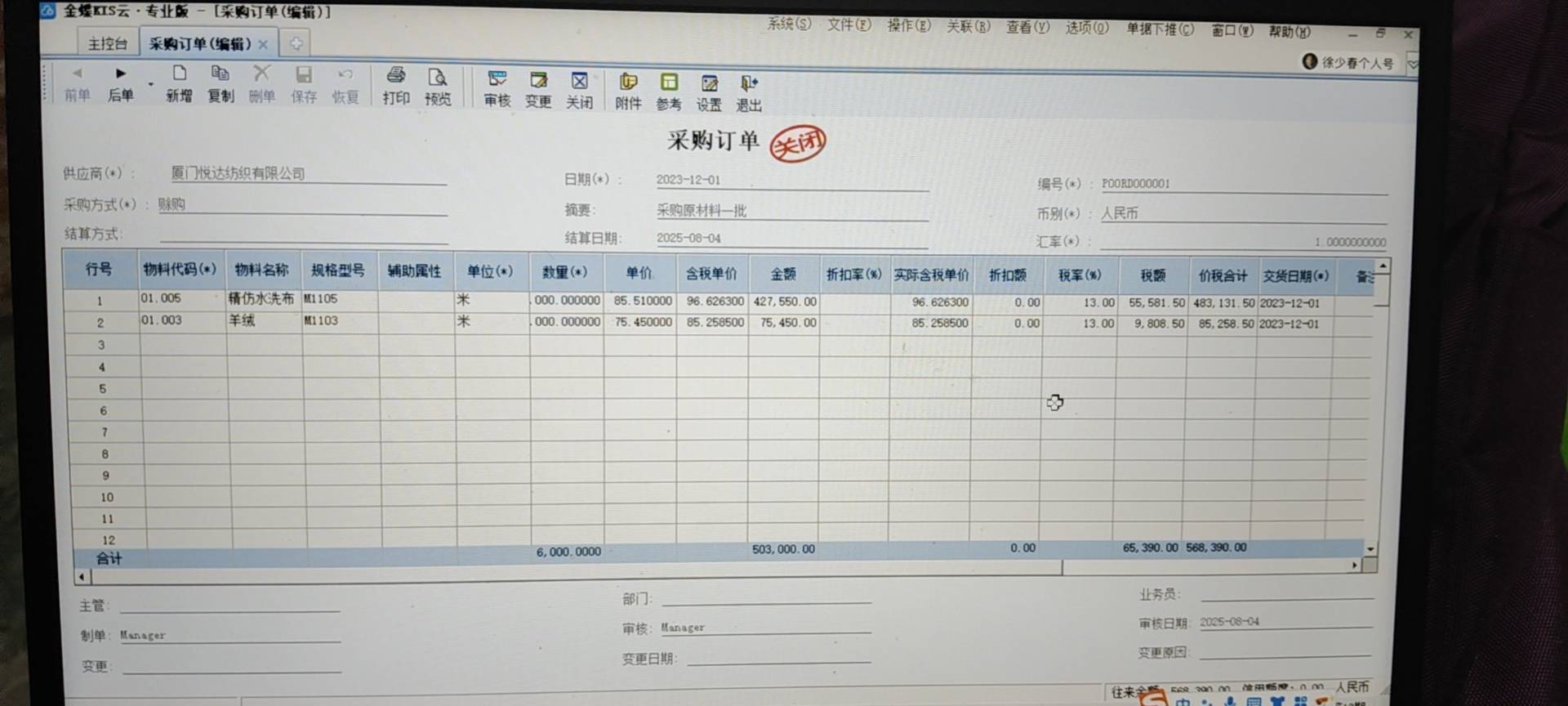Click the 摘要 field 采购原材料一批
The image size is (1568, 706).
pos(791,211)
